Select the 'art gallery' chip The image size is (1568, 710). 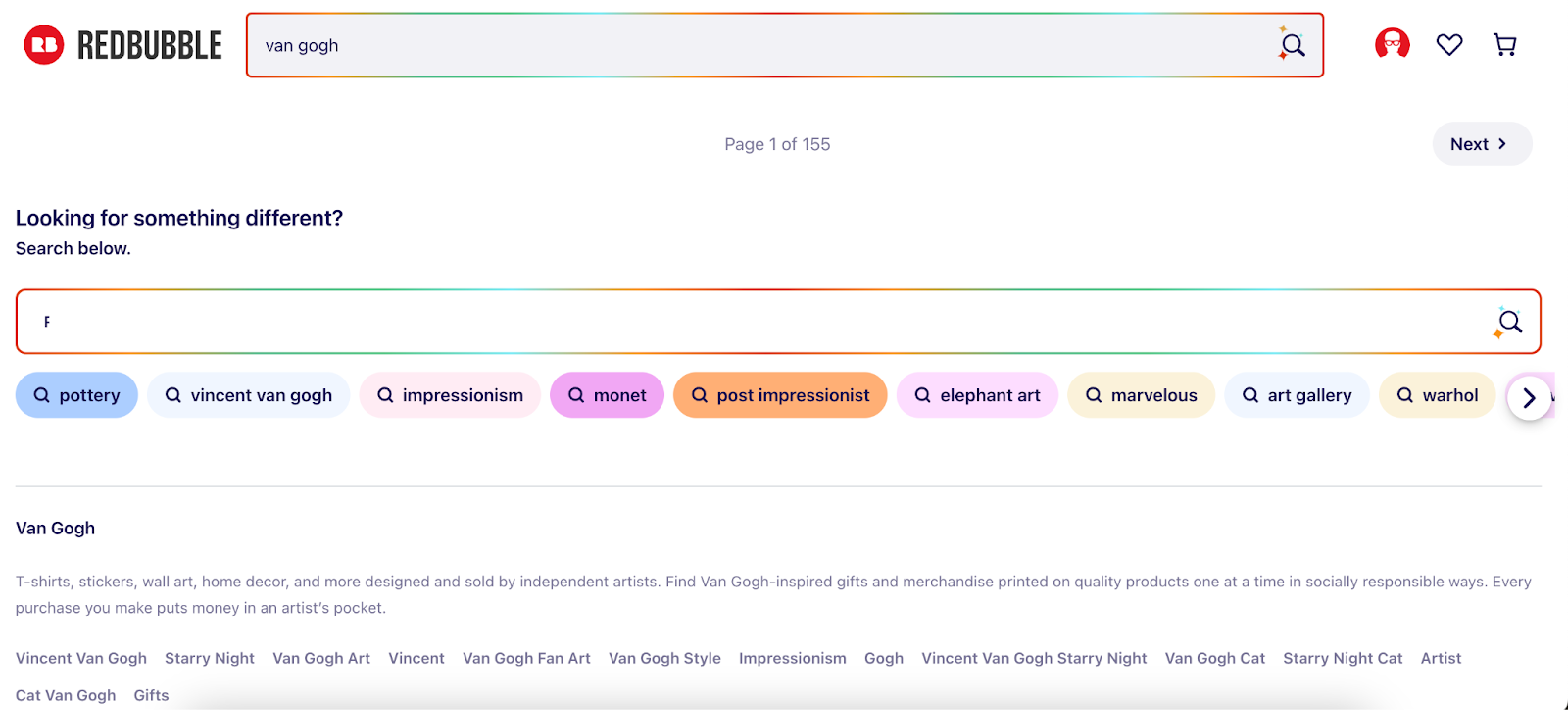pos(1297,395)
